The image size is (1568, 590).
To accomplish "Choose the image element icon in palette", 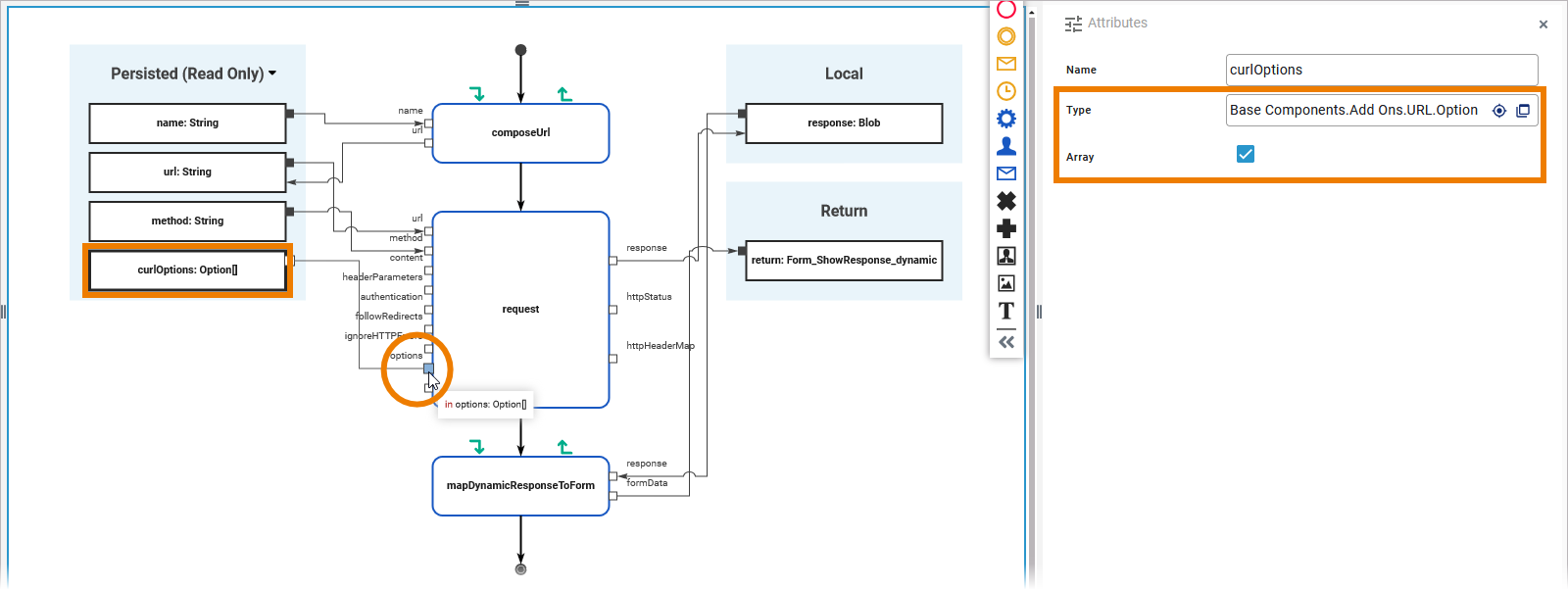I will tap(1006, 283).
